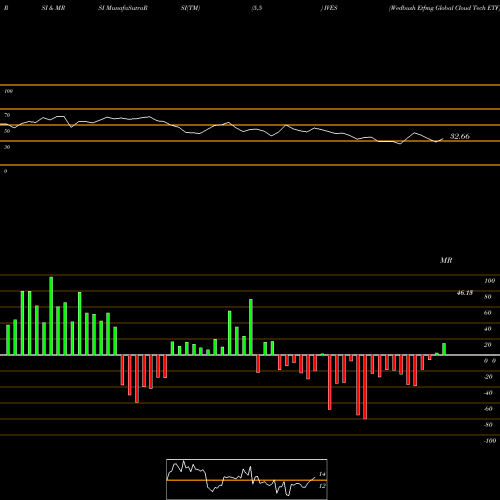This screenshot has width=500, height=500.
Task: Click the last green MR bar at right
Action: [444, 349]
